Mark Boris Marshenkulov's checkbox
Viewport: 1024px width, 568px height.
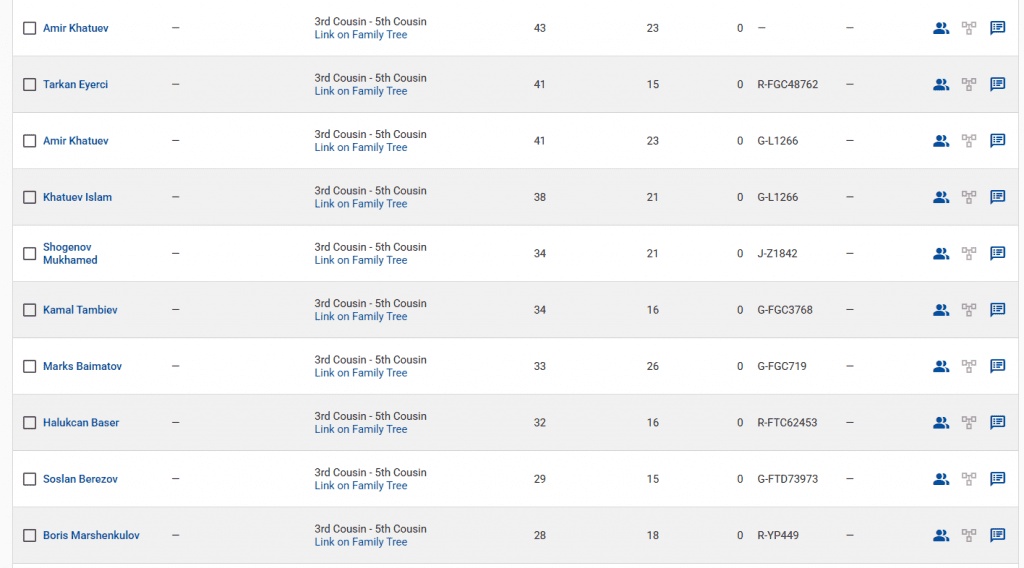[30, 536]
